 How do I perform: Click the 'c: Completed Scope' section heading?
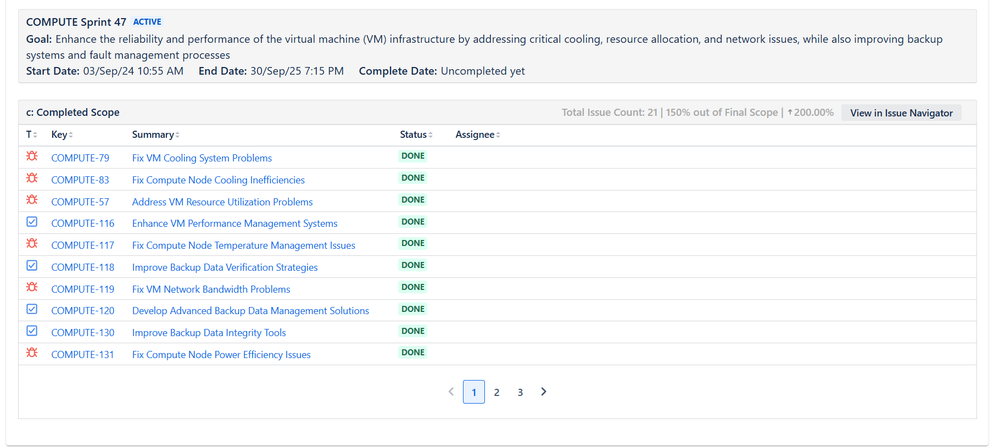click(73, 113)
